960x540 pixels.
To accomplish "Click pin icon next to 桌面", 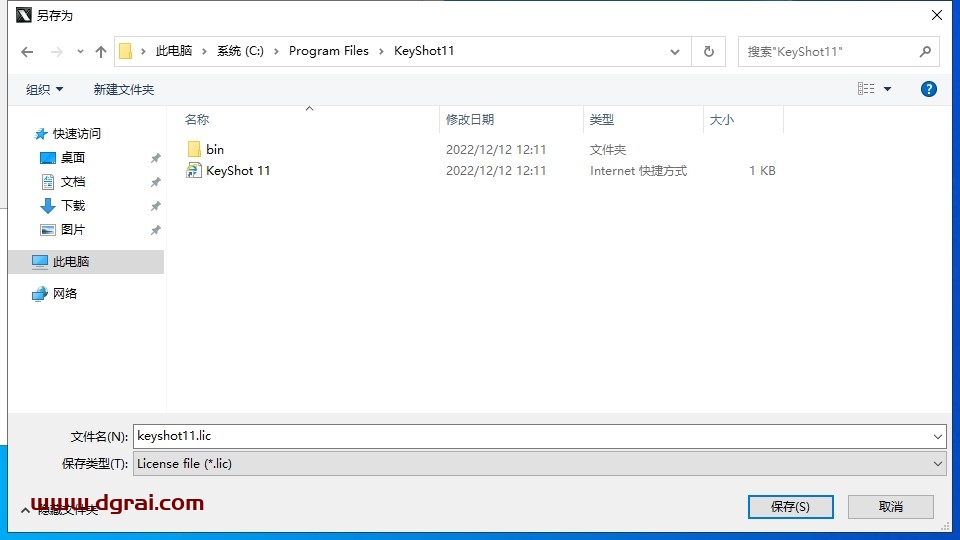I will [x=156, y=158].
